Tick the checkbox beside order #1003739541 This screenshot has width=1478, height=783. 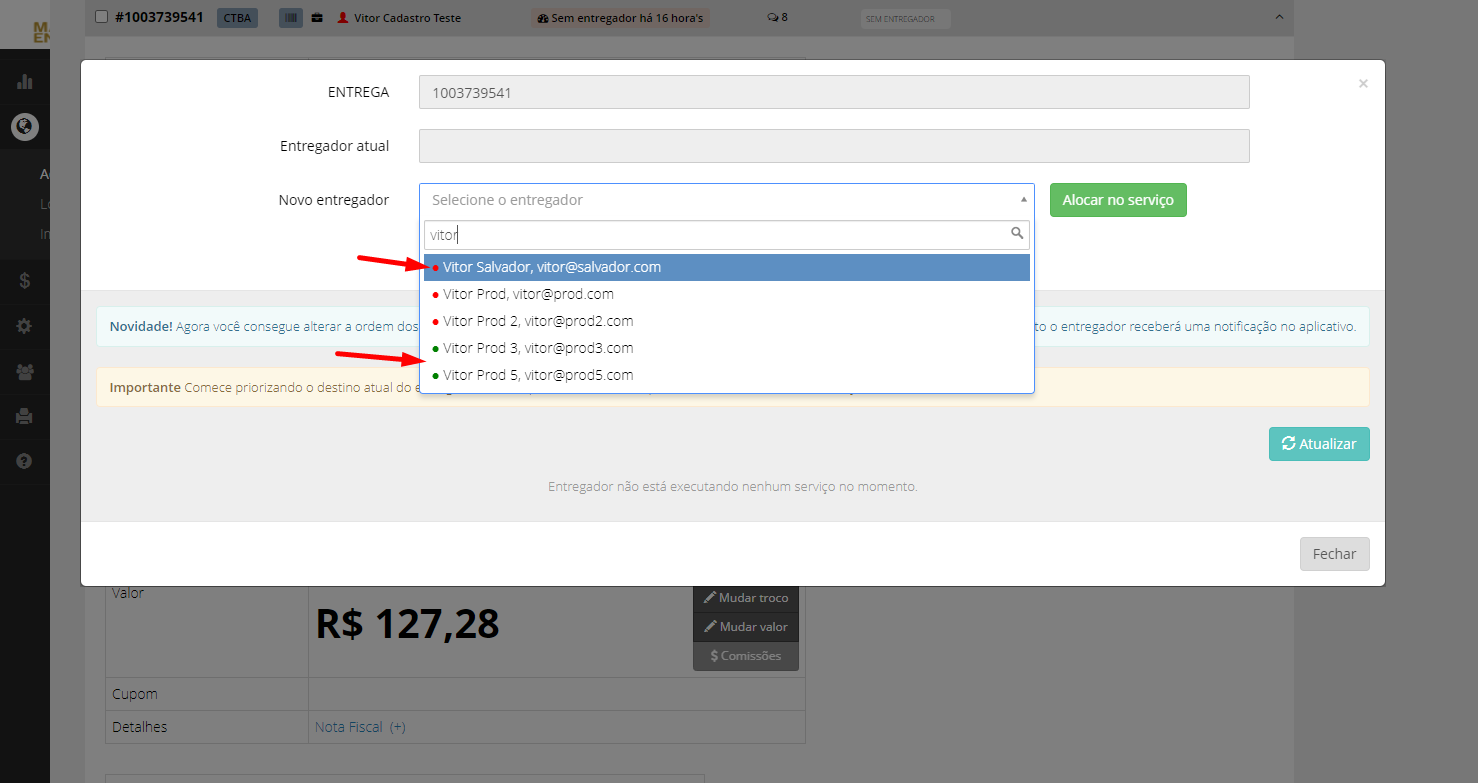(x=101, y=17)
